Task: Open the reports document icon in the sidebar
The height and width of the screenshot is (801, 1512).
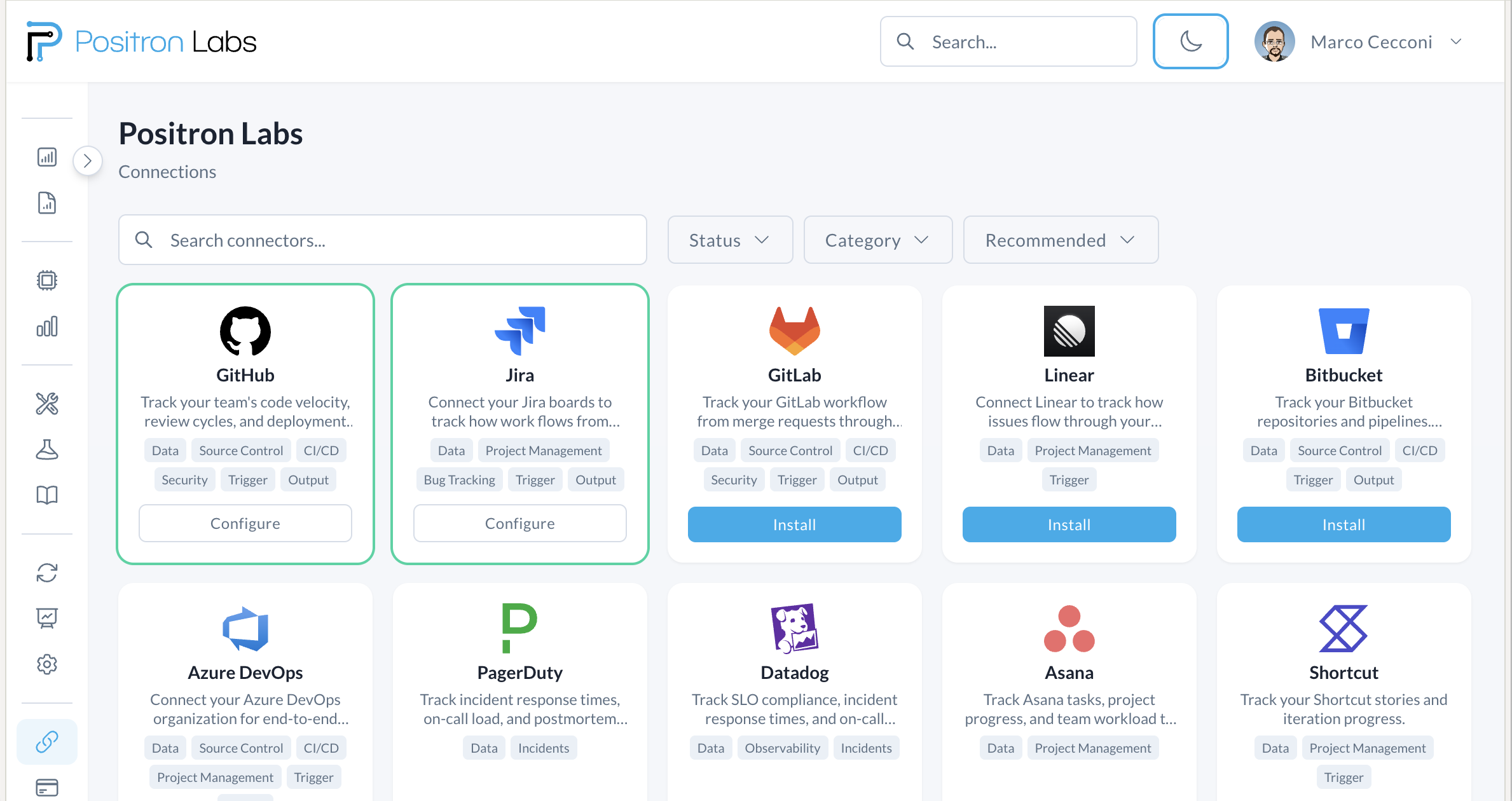Action: coord(47,203)
